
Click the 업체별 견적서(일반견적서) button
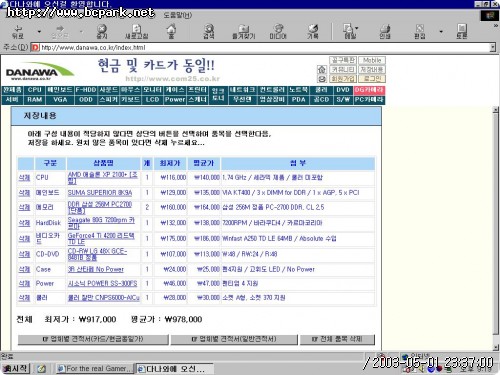click(234, 339)
